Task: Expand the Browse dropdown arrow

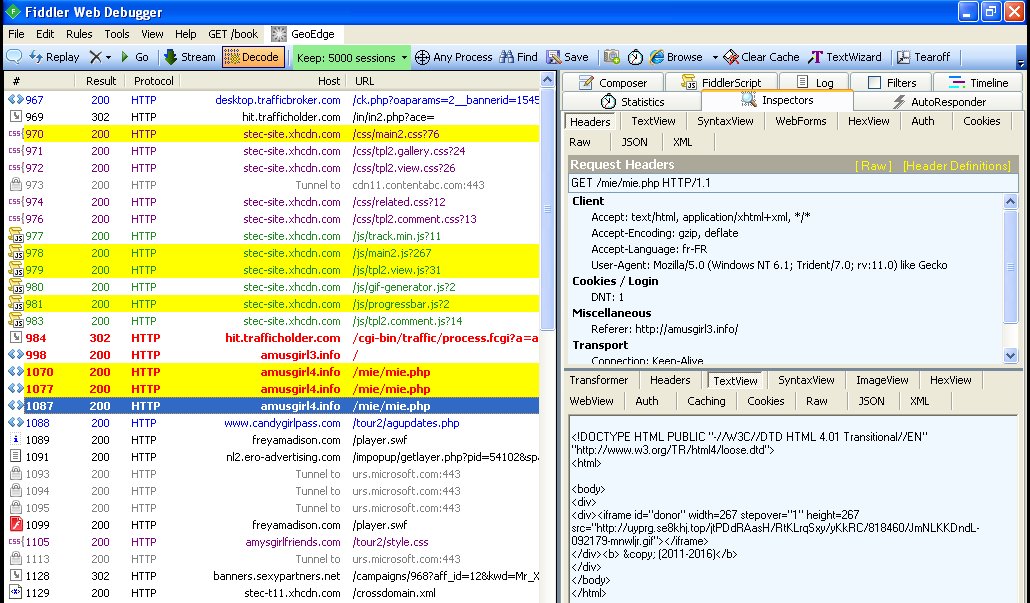Action: [715, 58]
